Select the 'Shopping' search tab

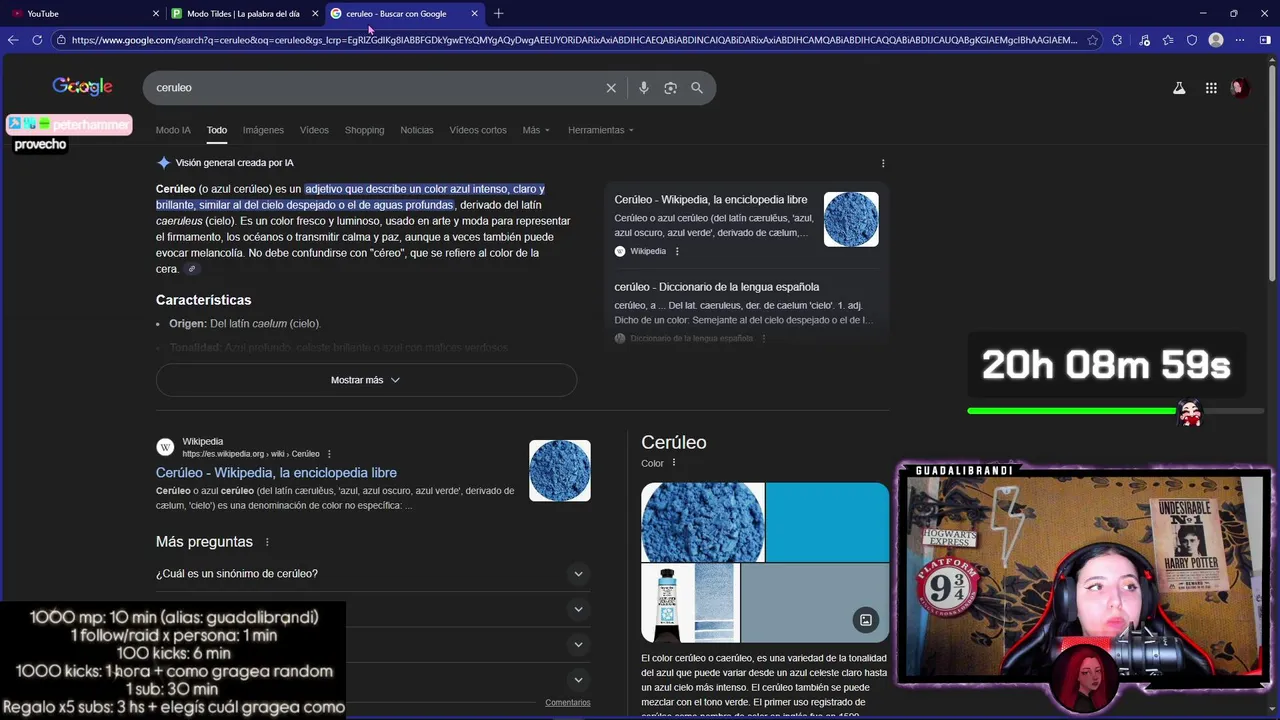pos(364,130)
